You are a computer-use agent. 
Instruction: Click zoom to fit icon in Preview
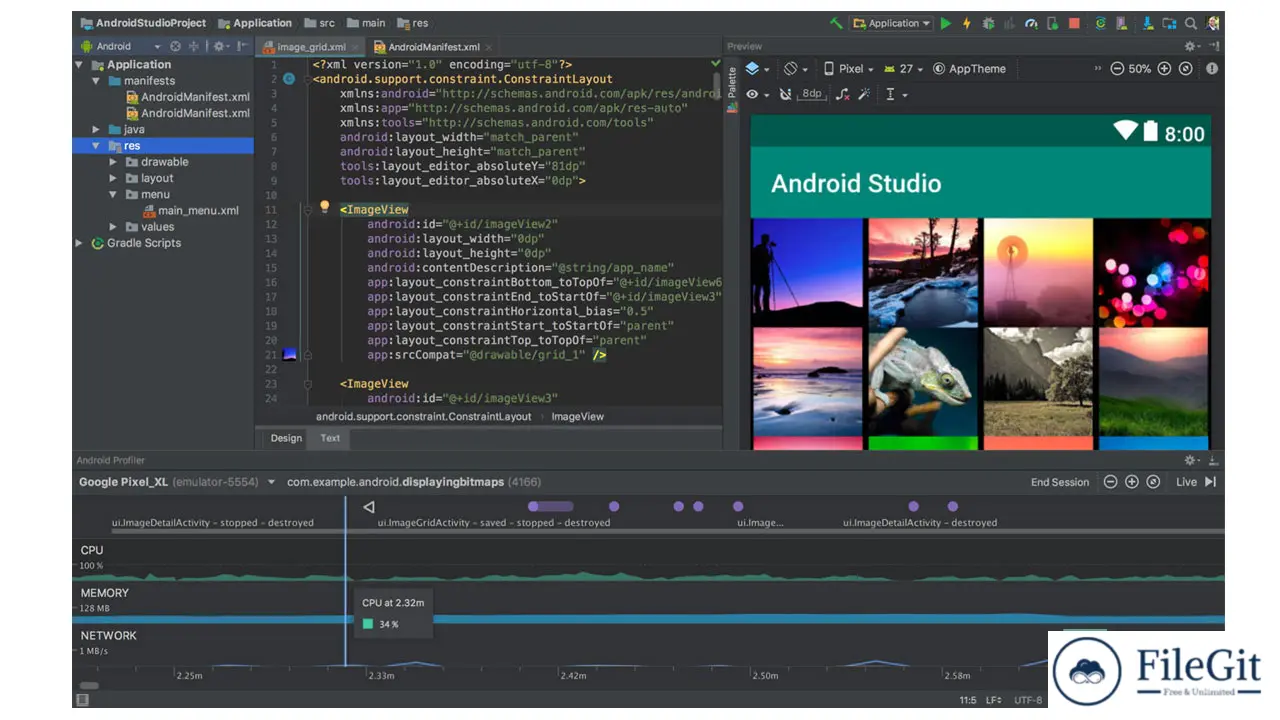(x=1186, y=69)
